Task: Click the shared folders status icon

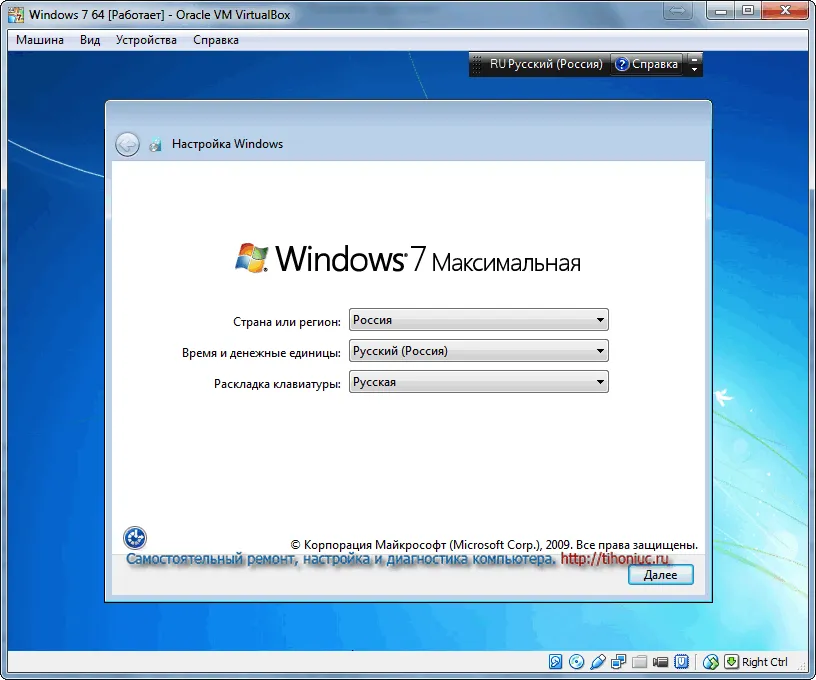Action: tap(640, 662)
